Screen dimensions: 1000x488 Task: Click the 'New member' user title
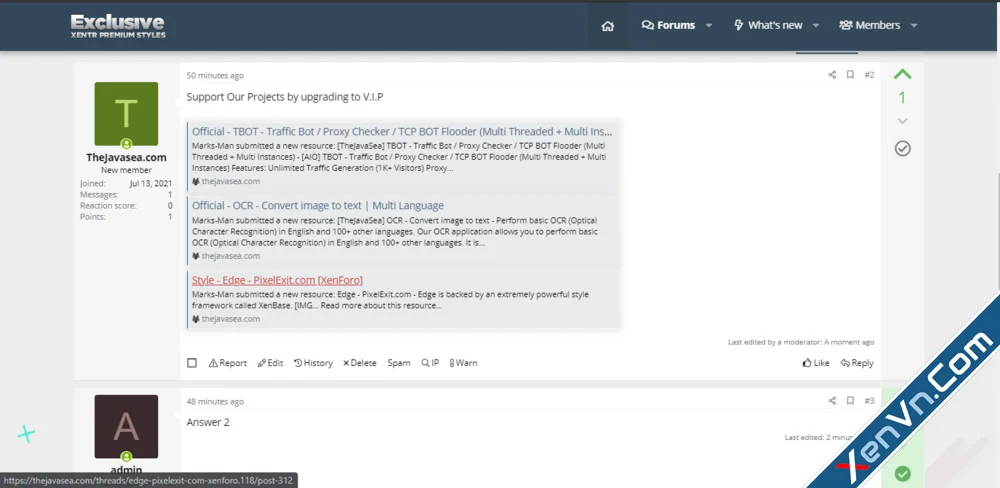click(x=126, y=170)
